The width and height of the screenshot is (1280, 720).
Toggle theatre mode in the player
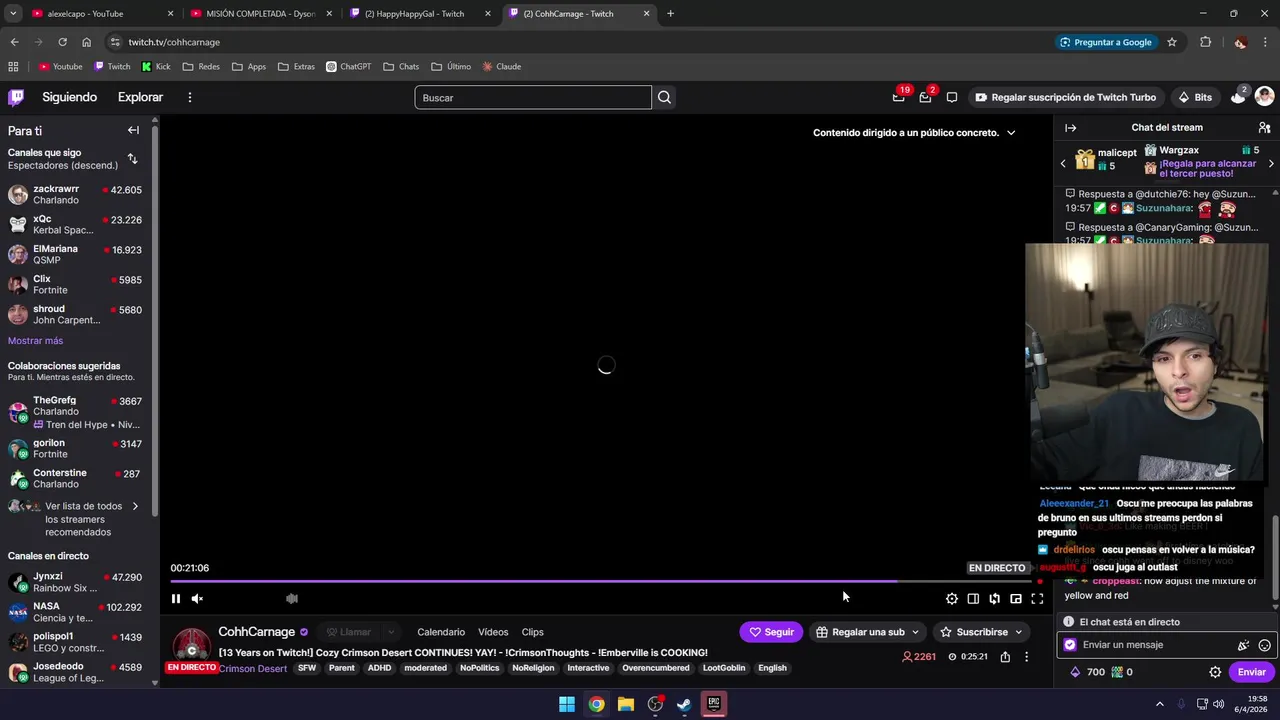(973, 599)
